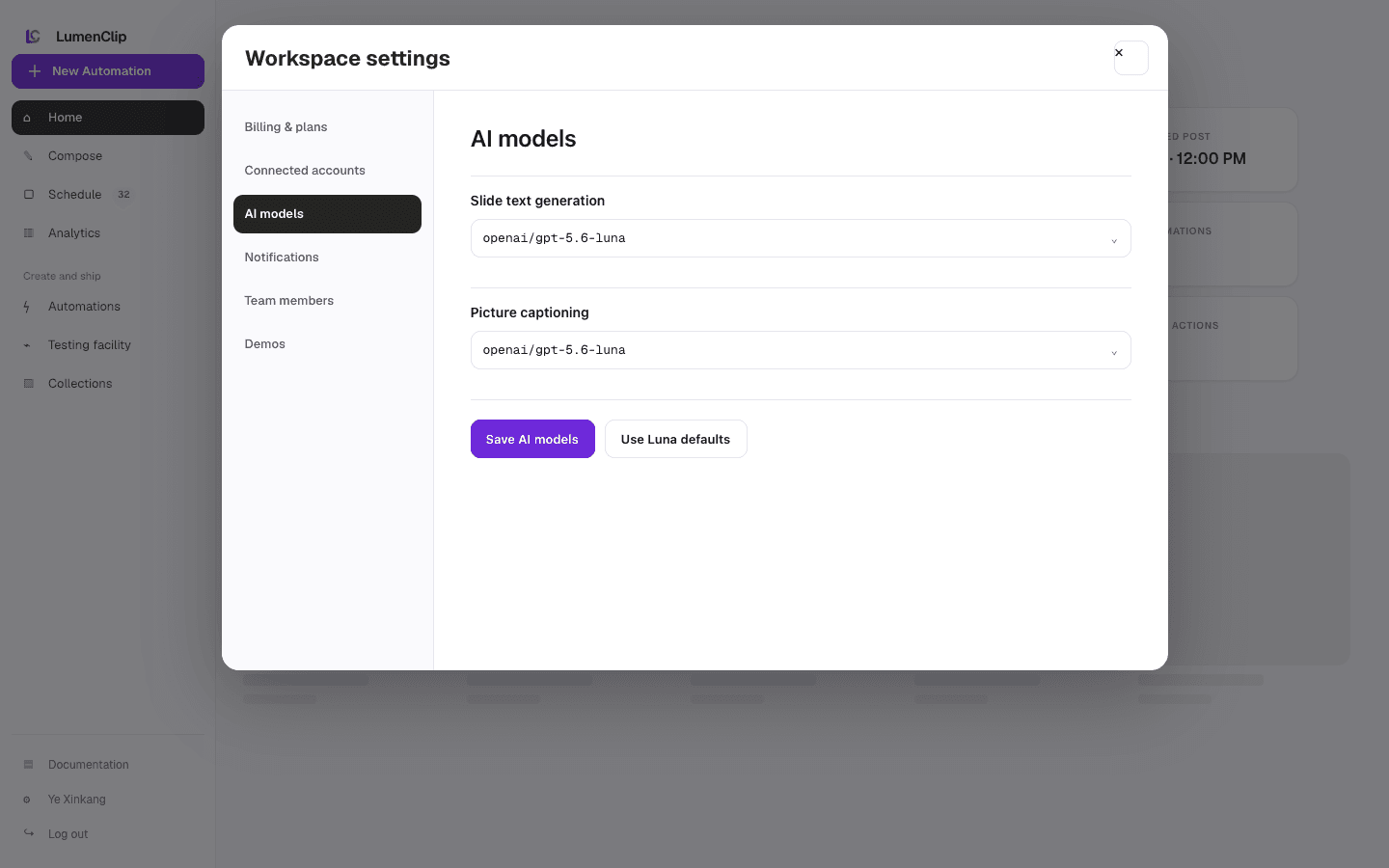Click the Documentation icon
The height and width of the screenshot is (868, 1389).
tap(28, 765)
